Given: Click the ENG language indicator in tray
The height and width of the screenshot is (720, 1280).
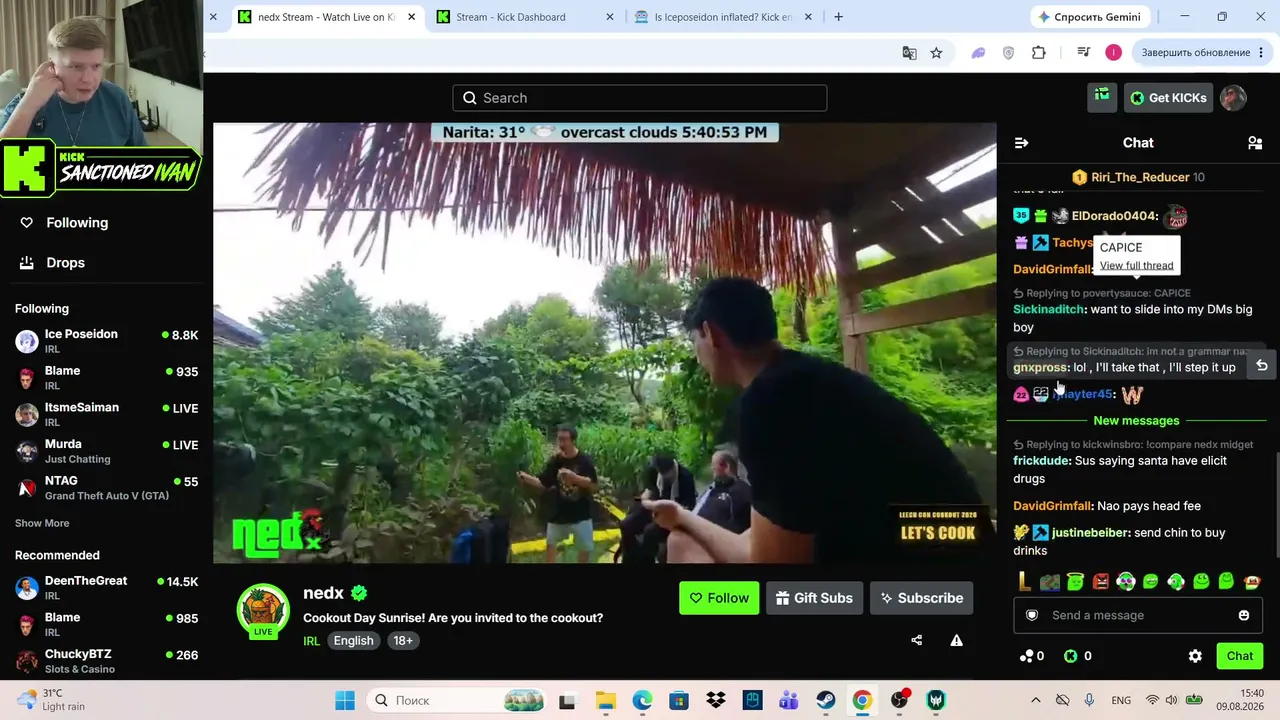Looking at the screenshot, I should coord(1121,700).
